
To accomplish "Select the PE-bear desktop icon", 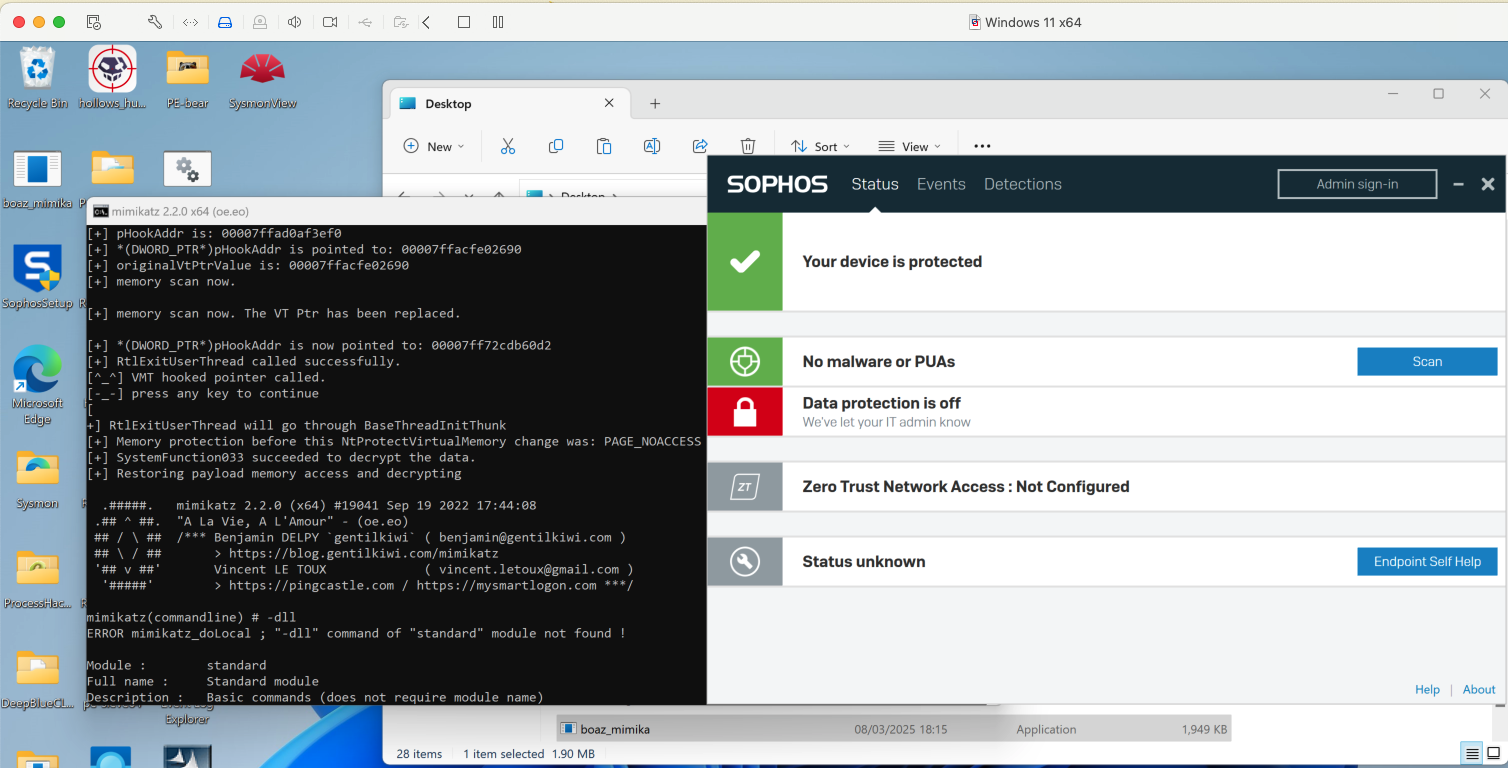I will click(187, 77).
